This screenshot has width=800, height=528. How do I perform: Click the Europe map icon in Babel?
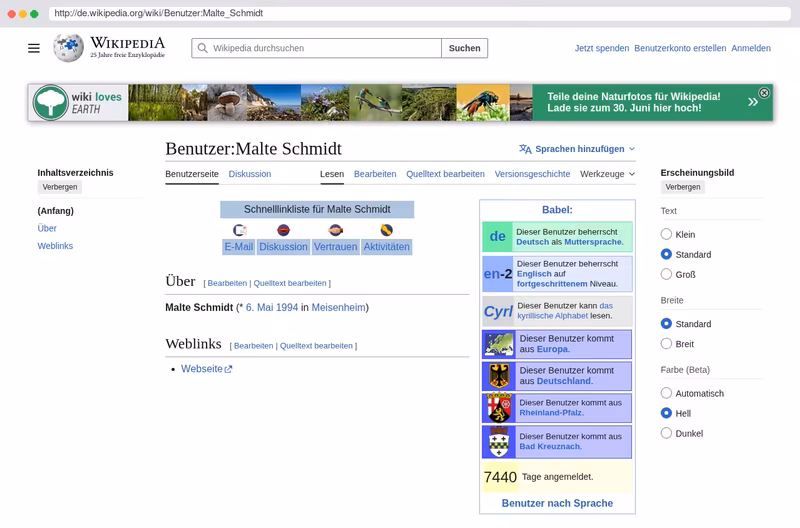(499, 344)
